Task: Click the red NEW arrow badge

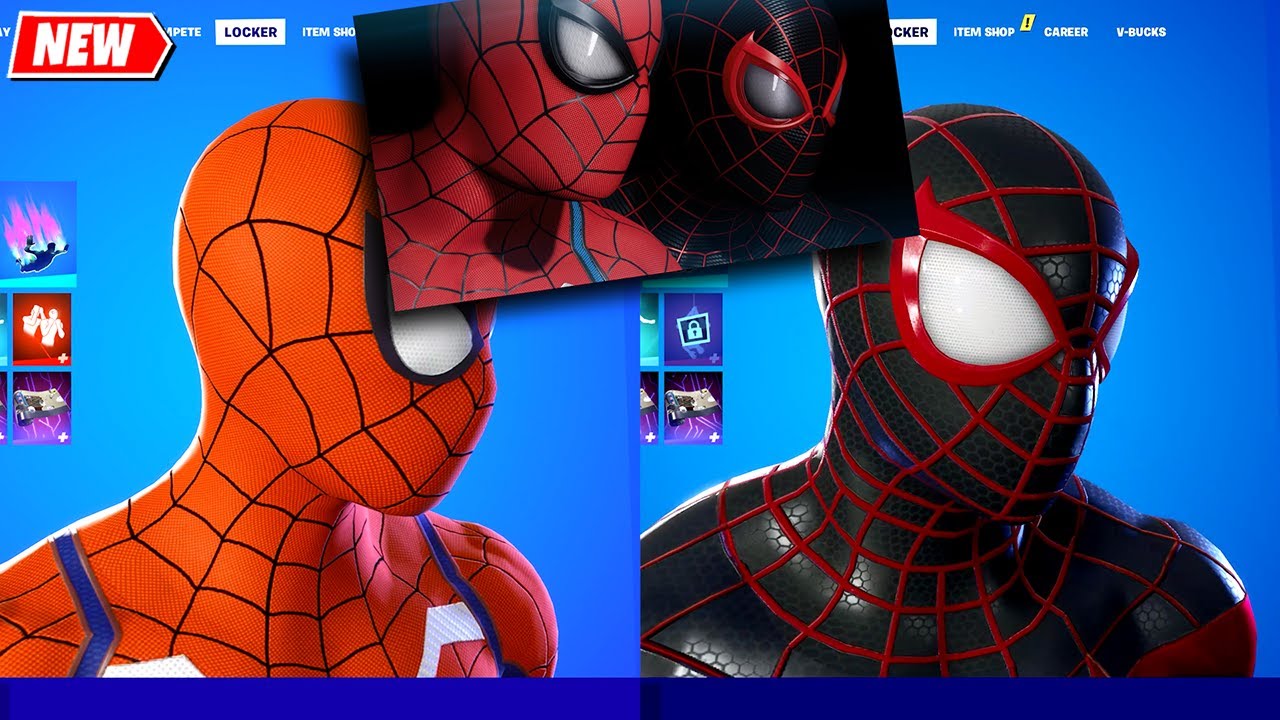Action: tap(90, 45)
